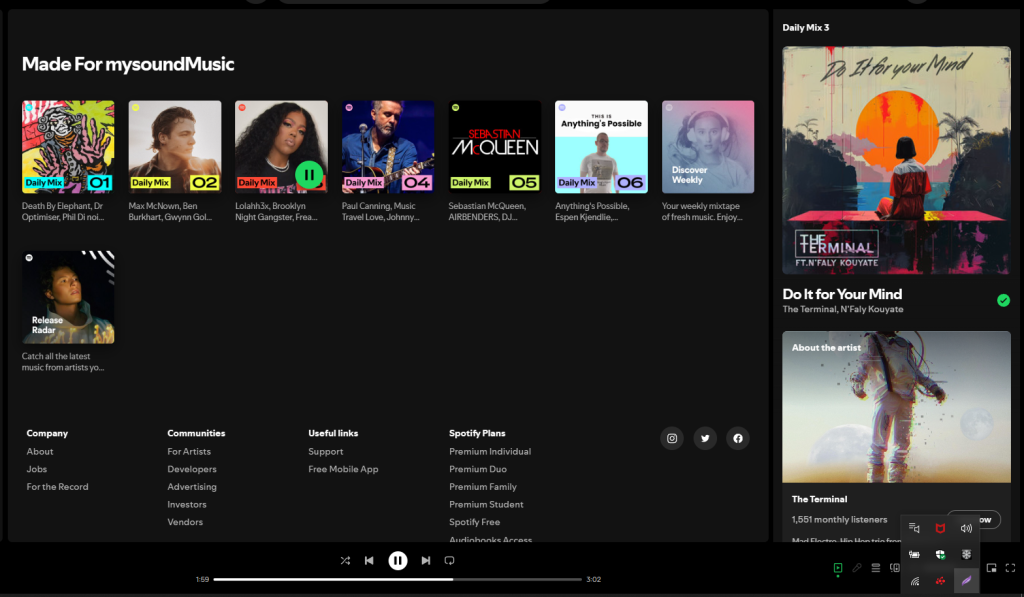Enter full screen mode icon
The height and width of the screenshot is (597, 1024).
(1010, 568)
